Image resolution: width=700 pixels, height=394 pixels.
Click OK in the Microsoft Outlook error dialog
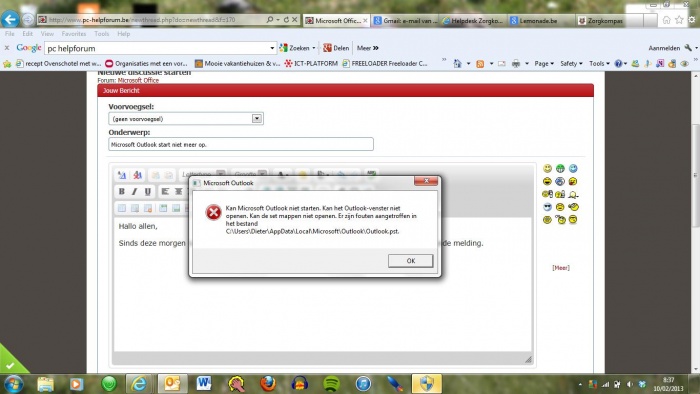coord(410,261)
